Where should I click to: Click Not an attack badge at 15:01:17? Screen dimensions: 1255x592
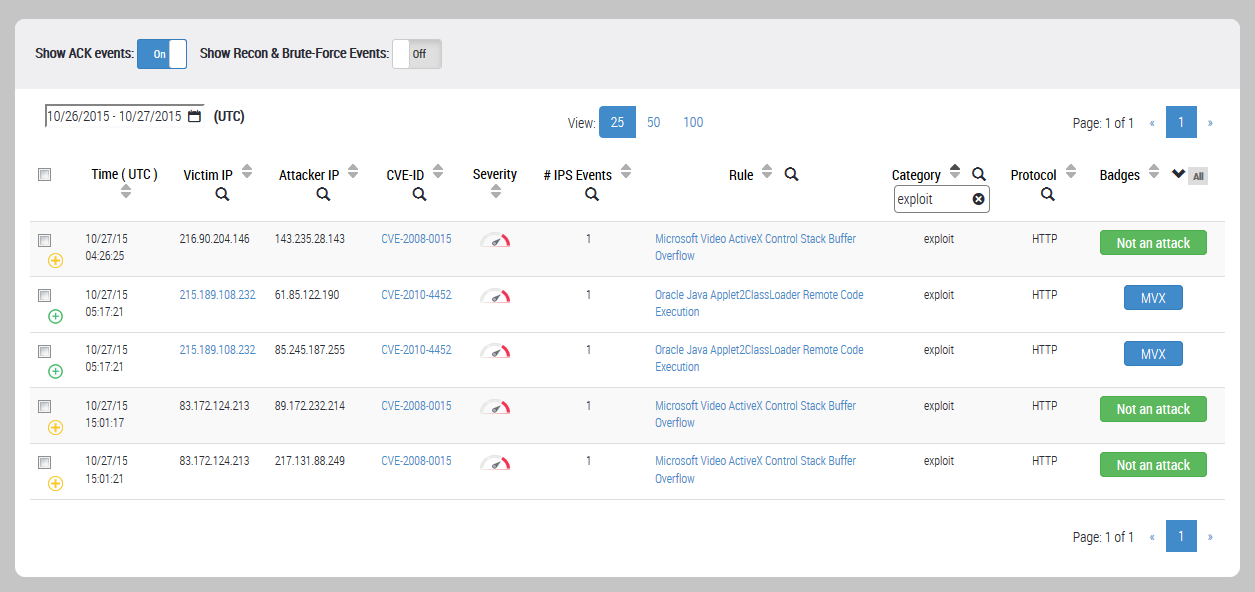[x=1153, y=409]
